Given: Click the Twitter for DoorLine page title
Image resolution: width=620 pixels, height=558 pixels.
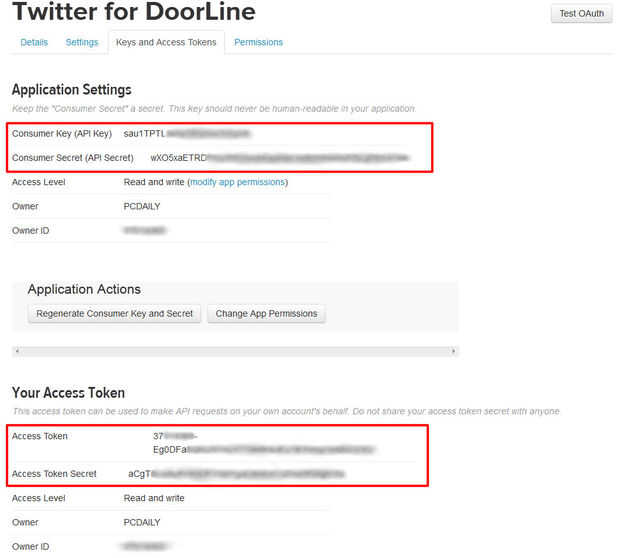Looking at the screenshot, I should click(134, 12).
